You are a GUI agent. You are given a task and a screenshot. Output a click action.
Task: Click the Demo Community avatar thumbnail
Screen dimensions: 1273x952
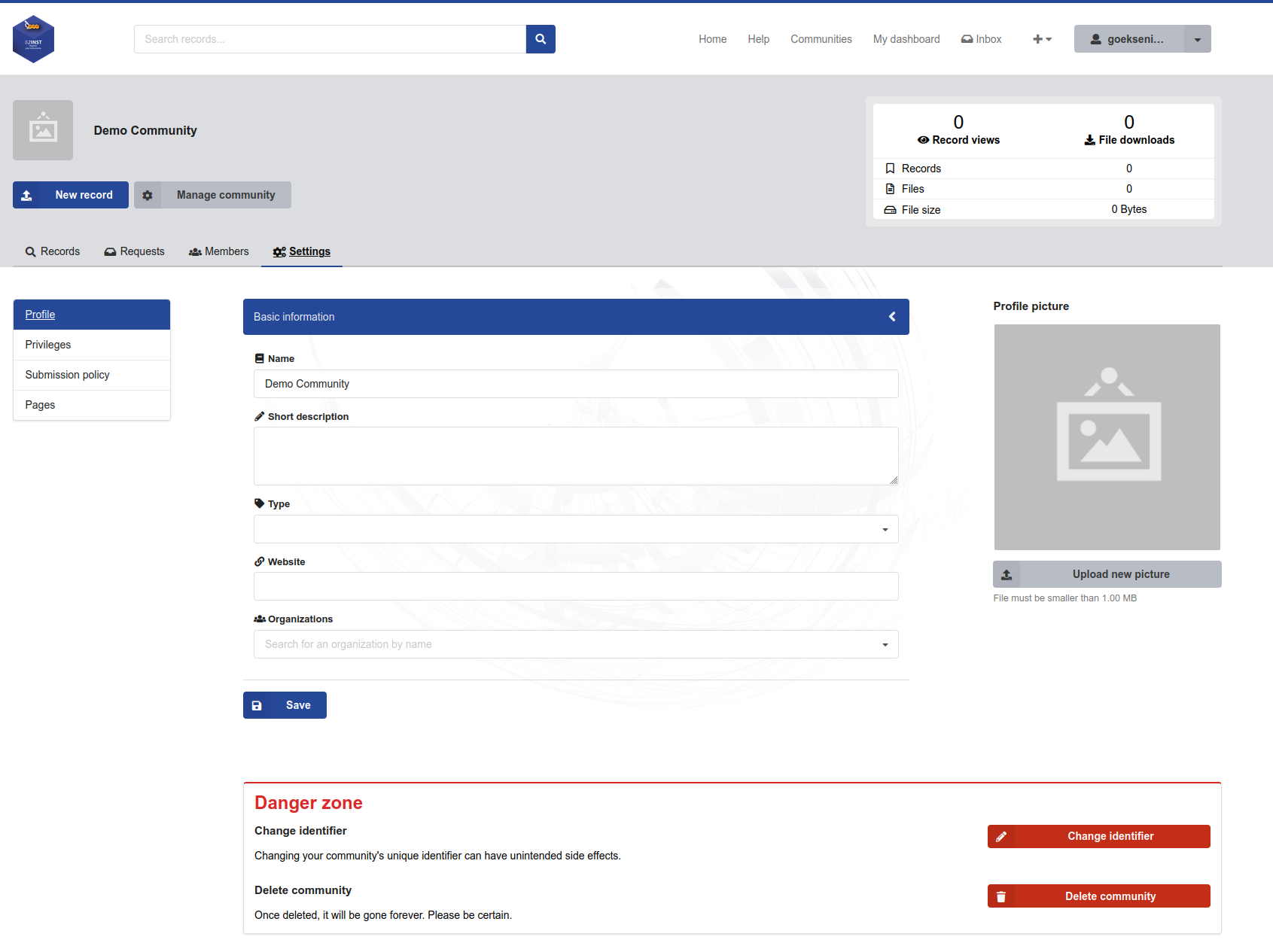tap(43, 130)
